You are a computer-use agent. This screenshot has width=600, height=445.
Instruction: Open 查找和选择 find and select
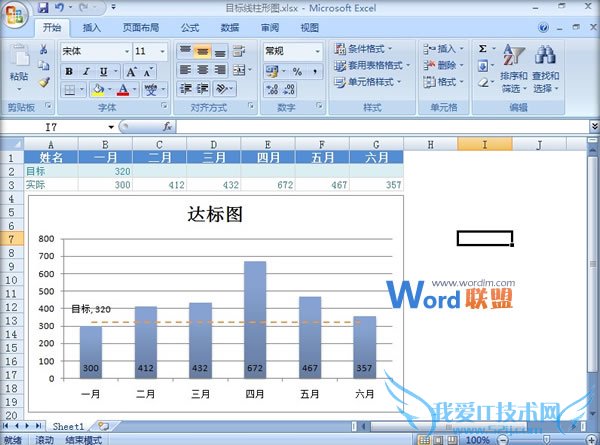(x=546, y=69)
